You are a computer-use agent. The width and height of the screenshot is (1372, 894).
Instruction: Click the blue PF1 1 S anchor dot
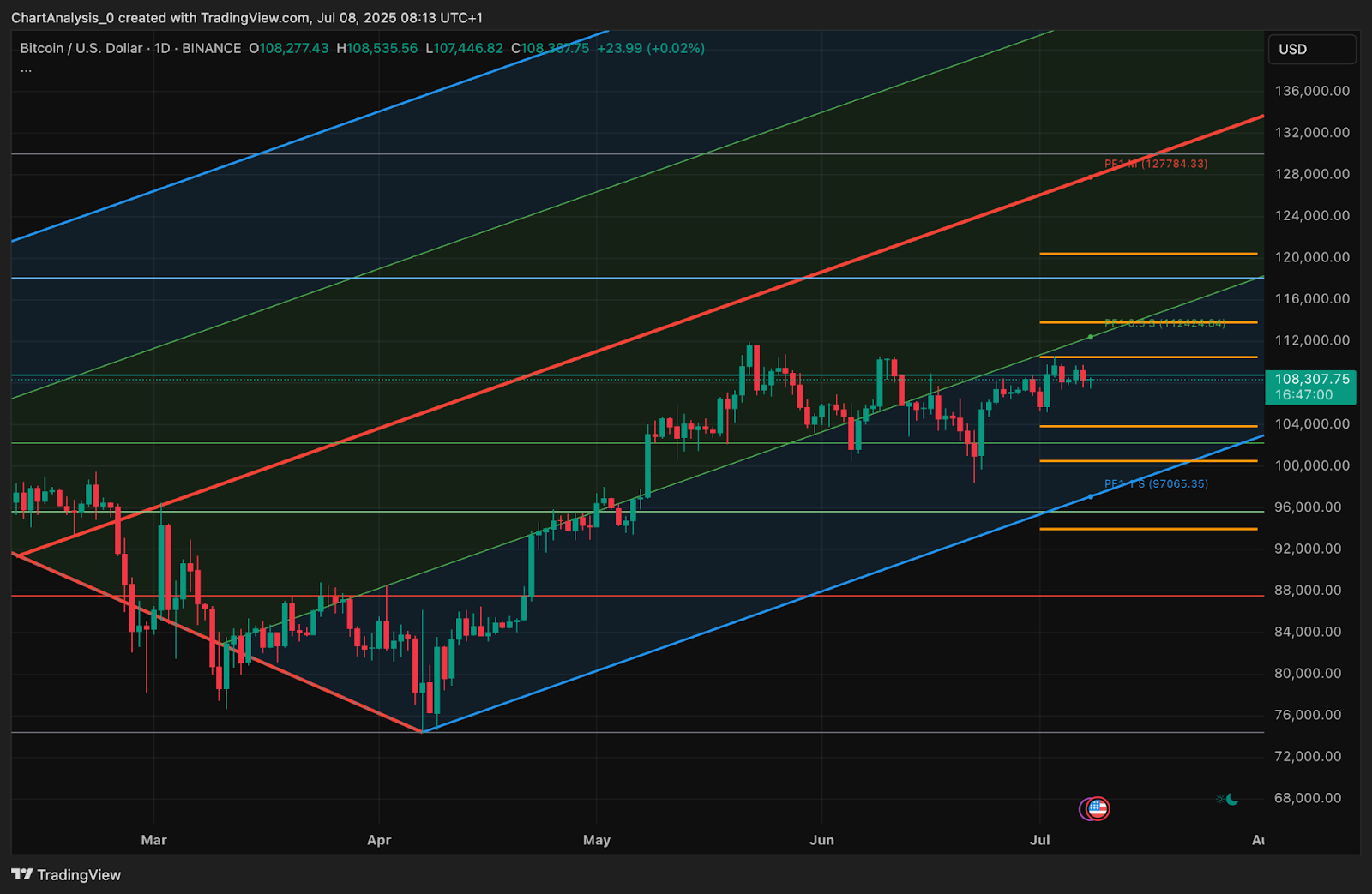coord(1091,496)
